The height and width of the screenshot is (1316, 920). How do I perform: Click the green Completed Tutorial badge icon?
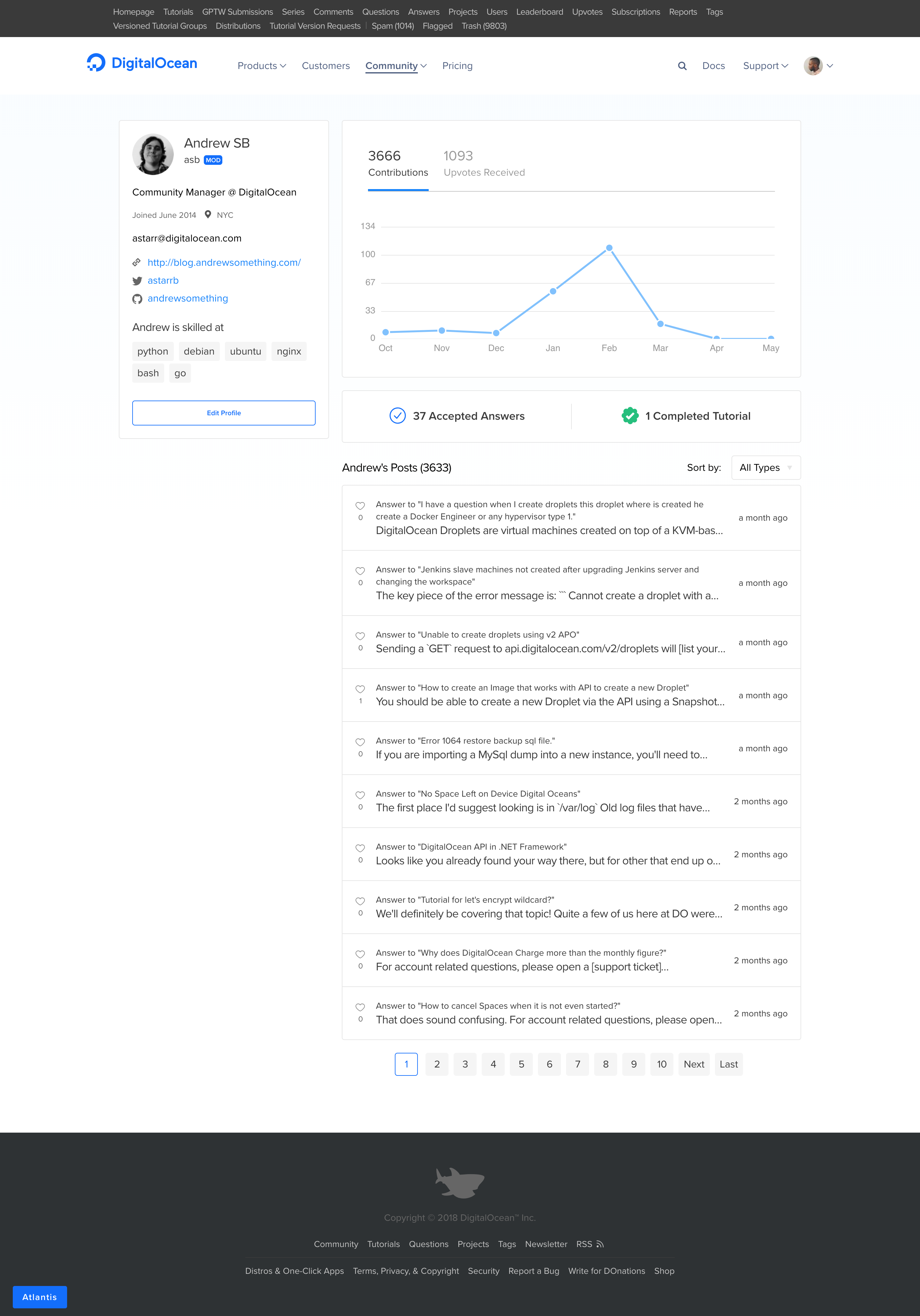click(630, 416)
